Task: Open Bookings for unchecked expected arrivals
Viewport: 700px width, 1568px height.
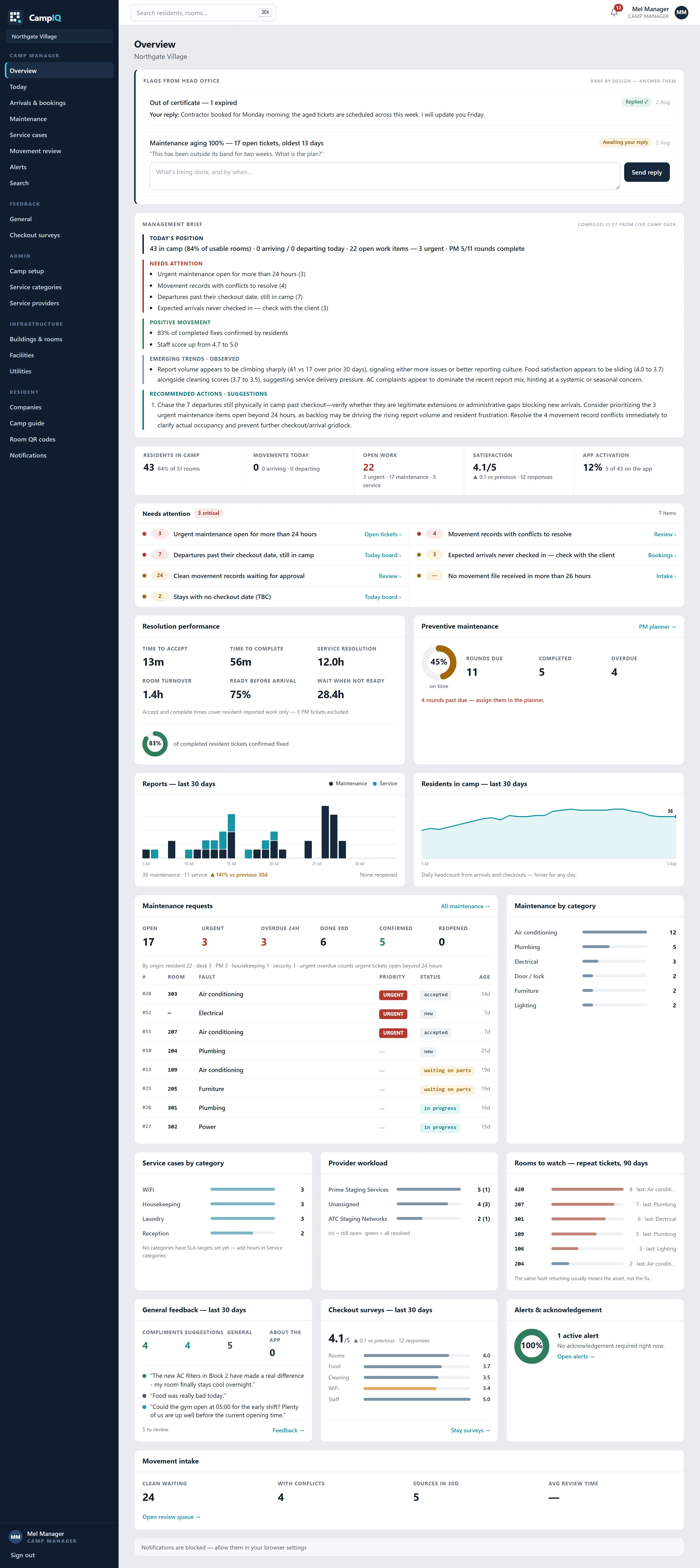Action: pyautogui.click(x=662, y=555)
